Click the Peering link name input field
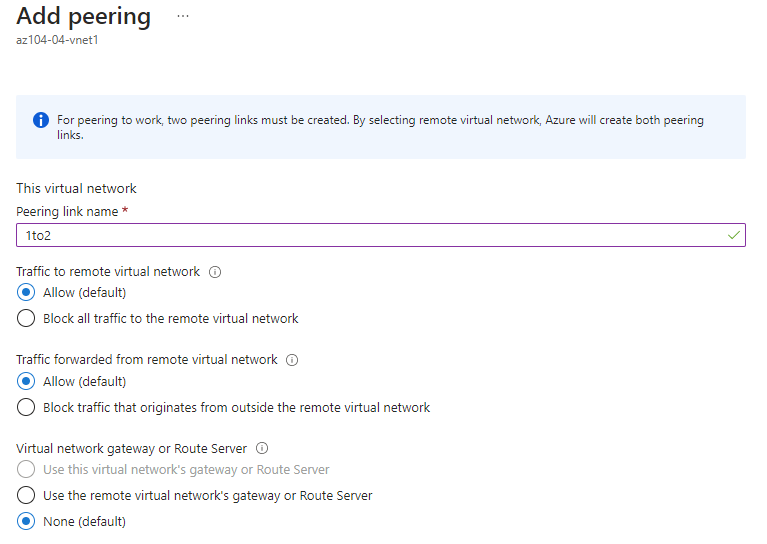The image size is (767, 544). [x=381, y=235]
